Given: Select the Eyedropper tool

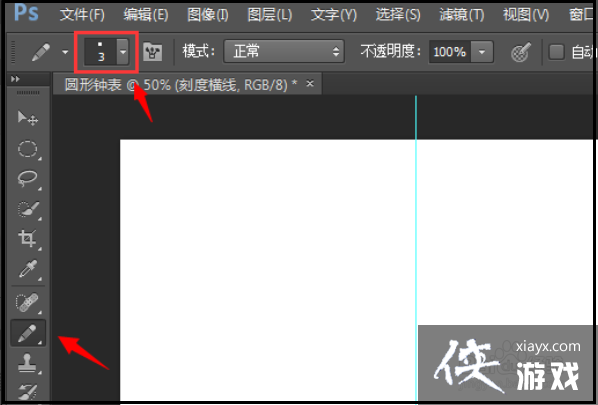Looking at the screenshot, I should (28, 269).
